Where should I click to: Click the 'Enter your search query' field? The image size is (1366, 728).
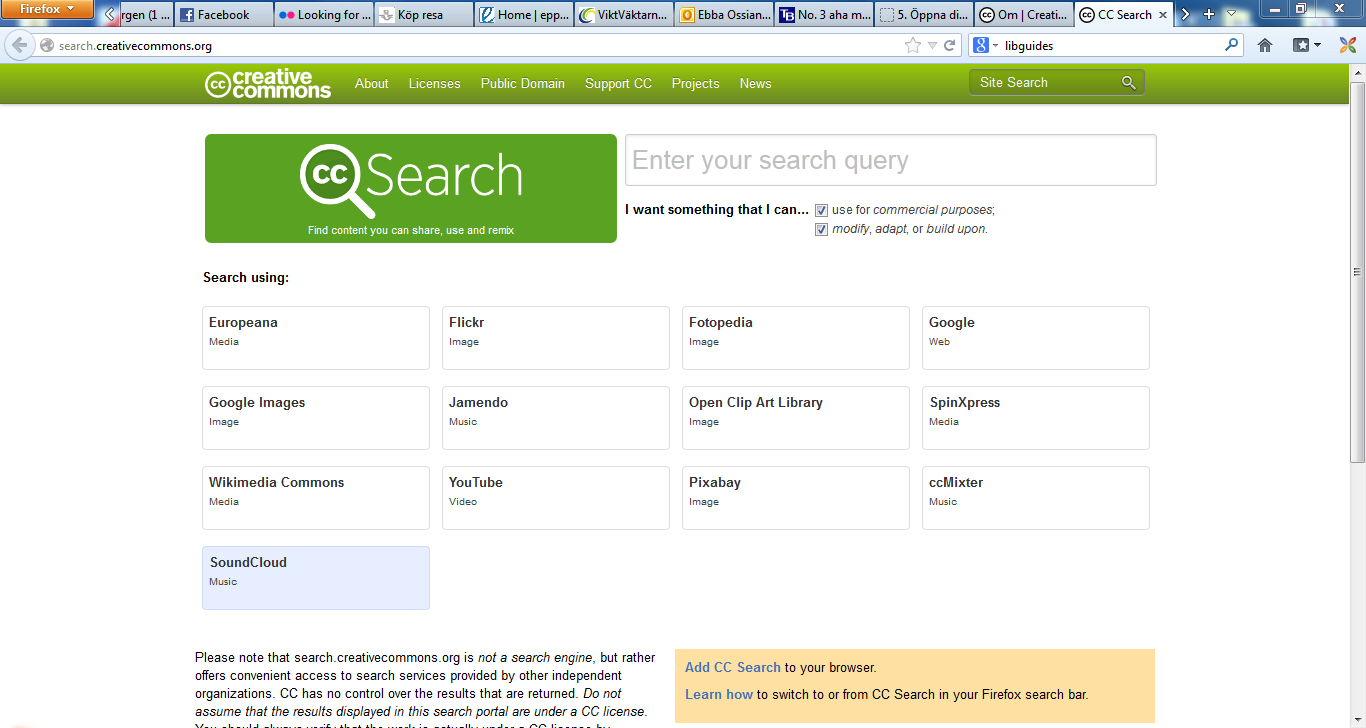click(890, 160)
